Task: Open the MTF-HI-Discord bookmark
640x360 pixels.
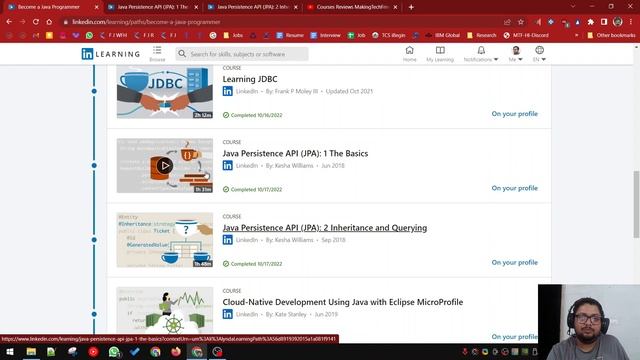Action: pyautogui.click(x=526, y=36)
